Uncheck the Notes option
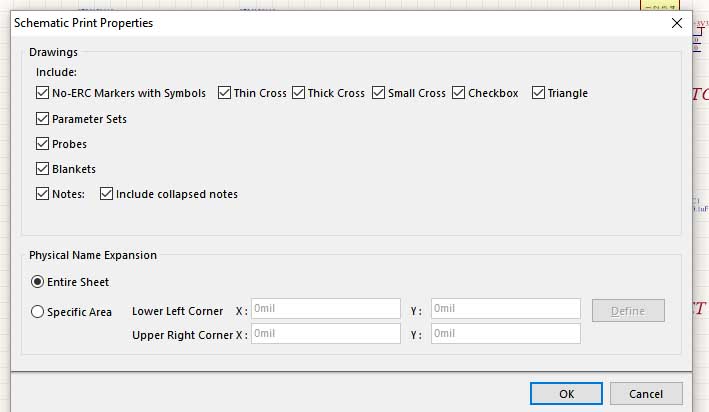 (43, 194)
